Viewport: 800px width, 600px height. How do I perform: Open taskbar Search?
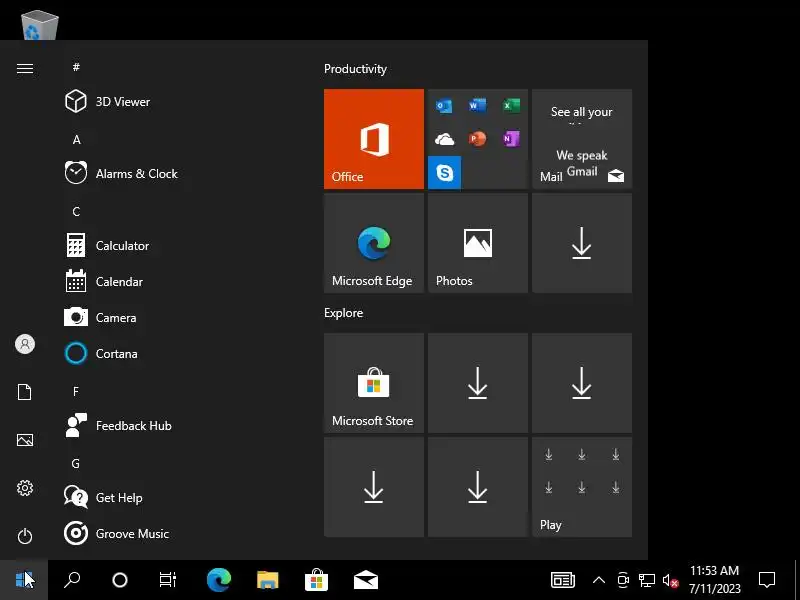72,580
